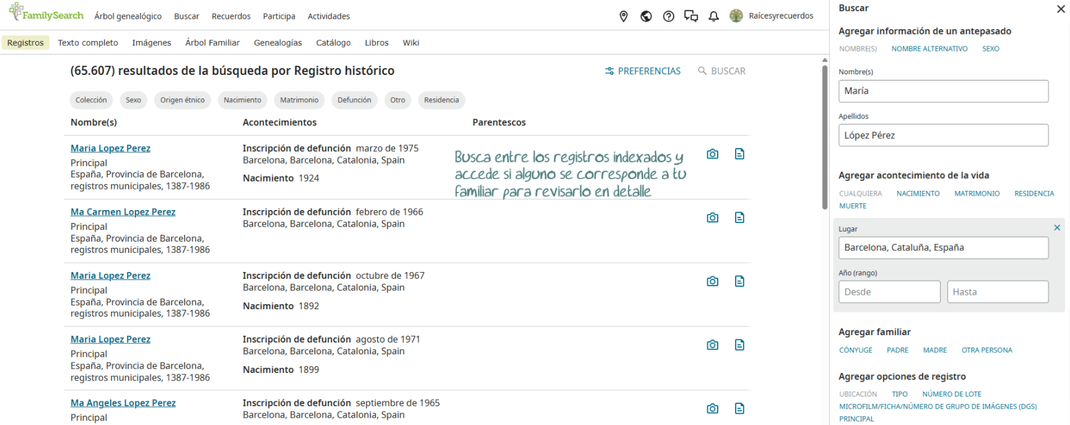1070x425 pixels.
Task: Close the Buscar side panel
Action: [1059, 10]
